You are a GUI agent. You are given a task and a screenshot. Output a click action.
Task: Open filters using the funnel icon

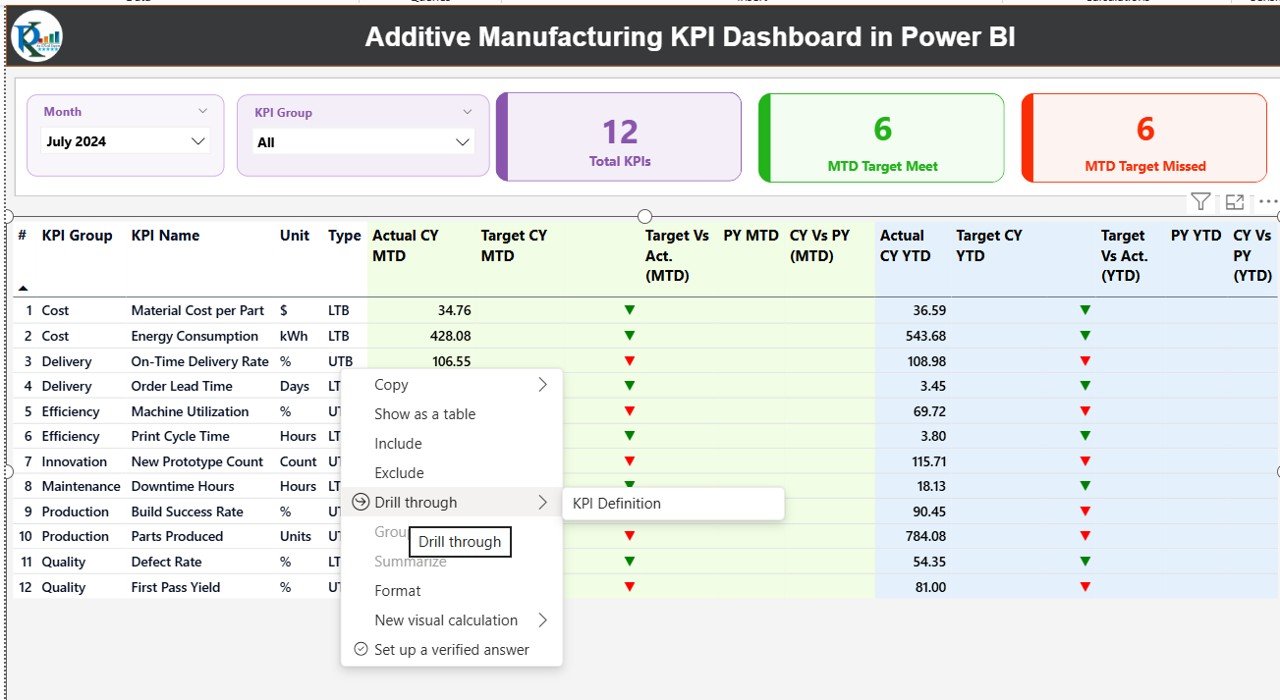pyautogui.click(x=1200, y=201)
